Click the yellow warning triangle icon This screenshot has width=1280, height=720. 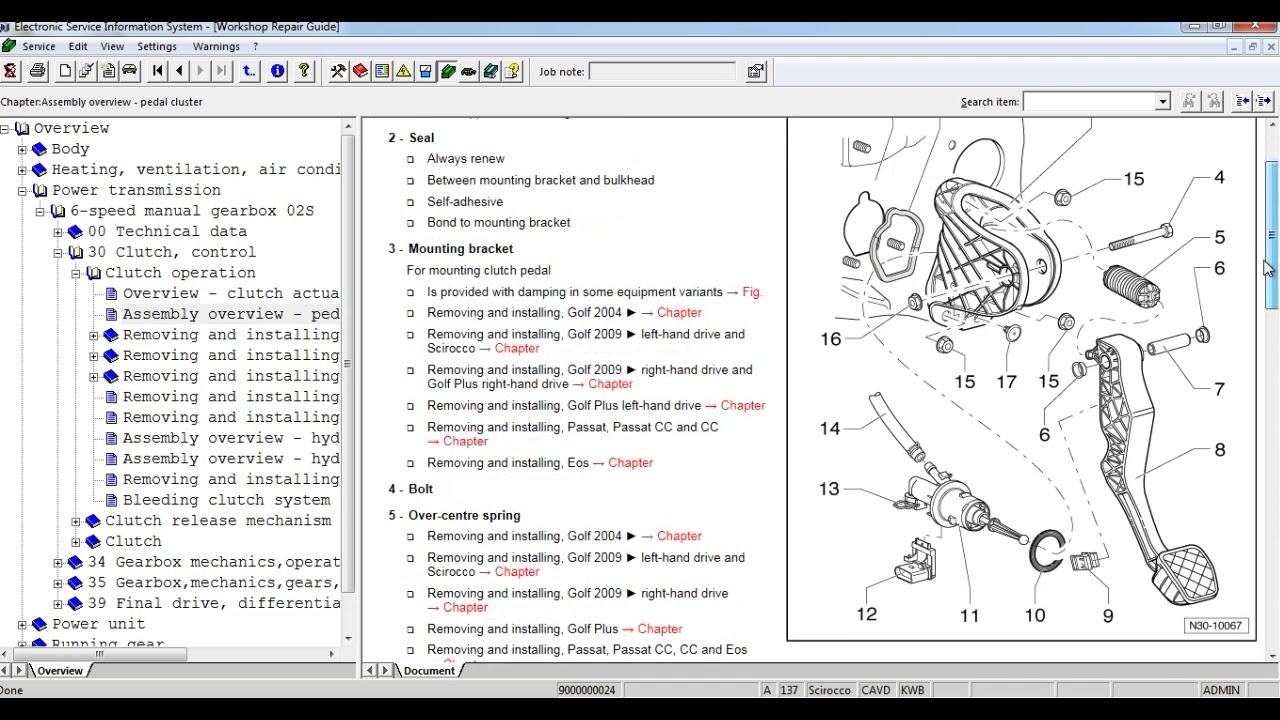(403, 71)
